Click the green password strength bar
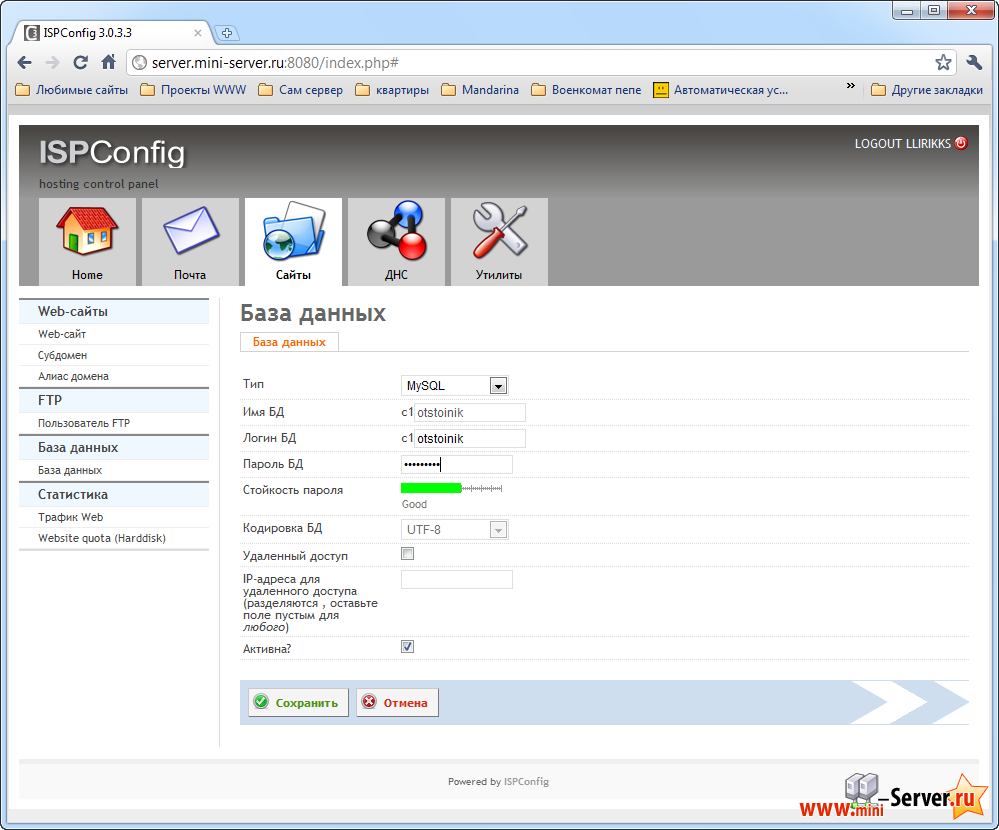999x830 pixels. tap(429, 488)
